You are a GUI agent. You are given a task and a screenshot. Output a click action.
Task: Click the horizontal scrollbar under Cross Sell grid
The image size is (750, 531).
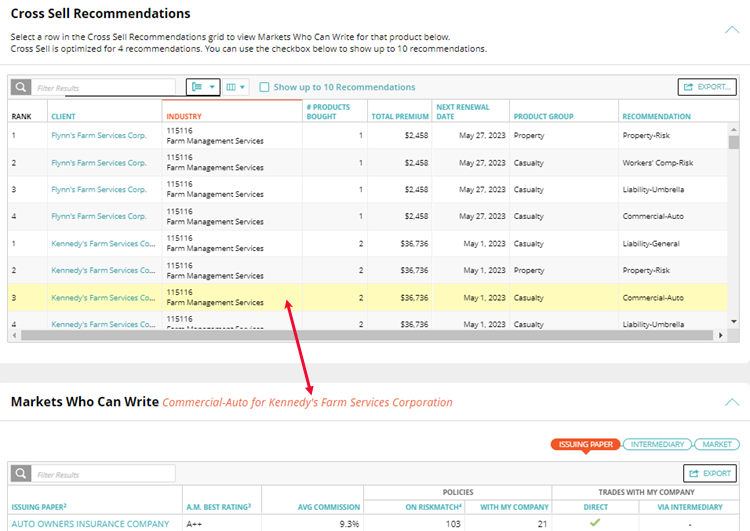(300, 335)
